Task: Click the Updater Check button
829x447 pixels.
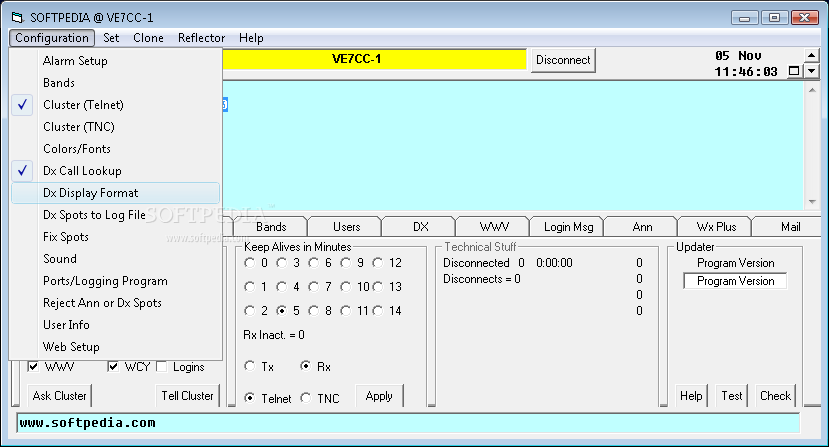Action: [x=775, y=396]
